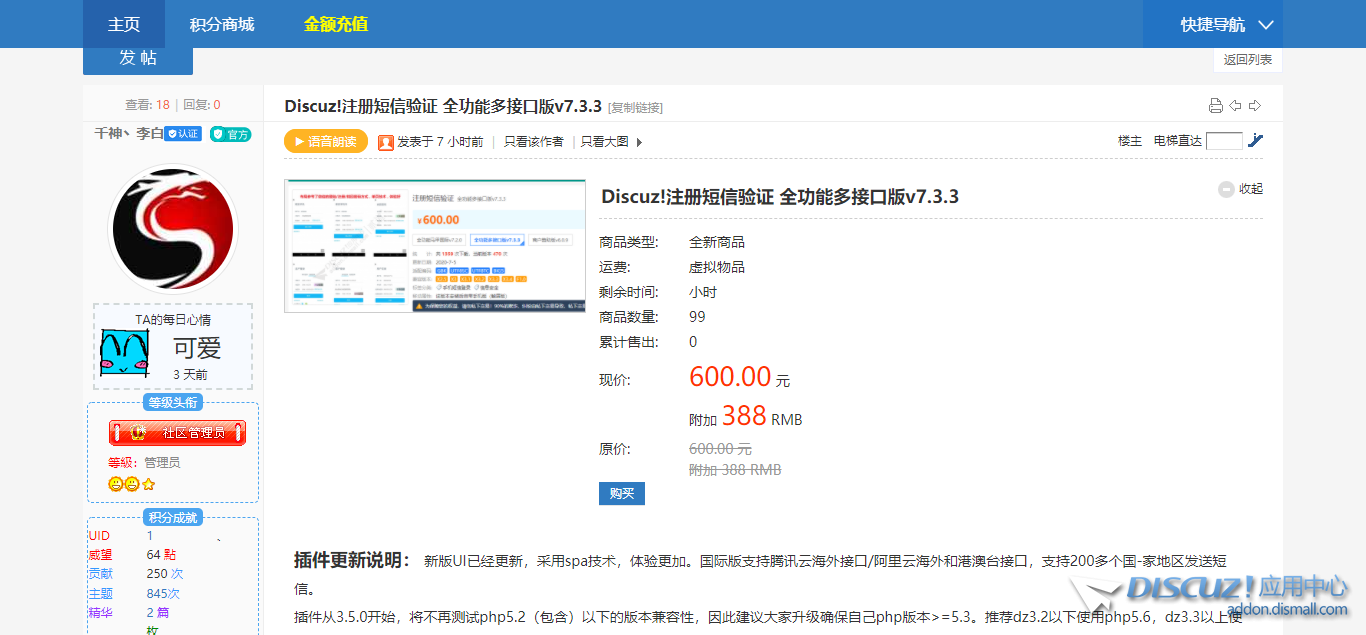Open the product screenshot thumbnail

click(435, 246)
